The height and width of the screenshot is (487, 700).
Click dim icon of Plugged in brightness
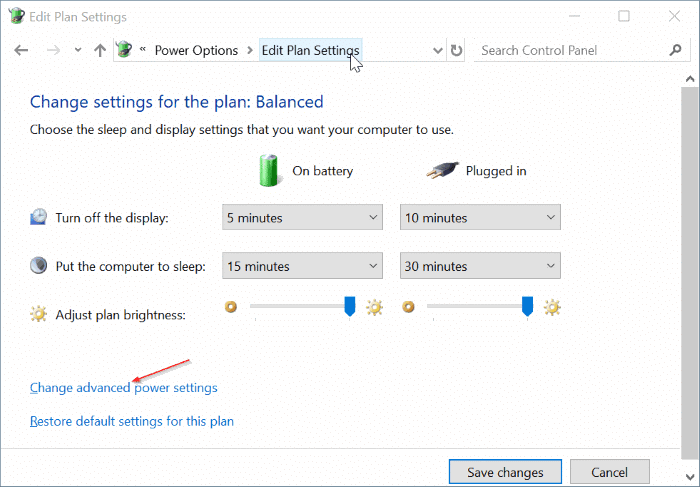tap(408, 307)
